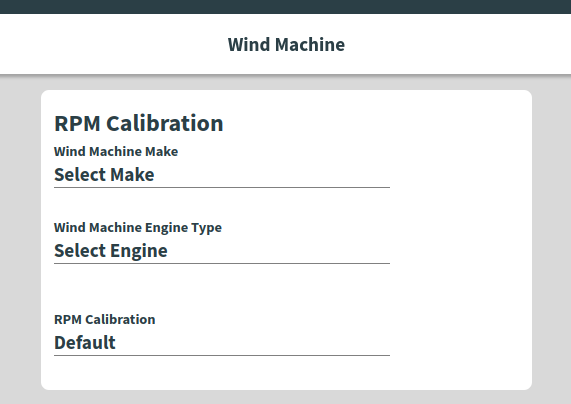
Task: Expand the RPM Calibration Default dropdown
Action: pos(222,343)
